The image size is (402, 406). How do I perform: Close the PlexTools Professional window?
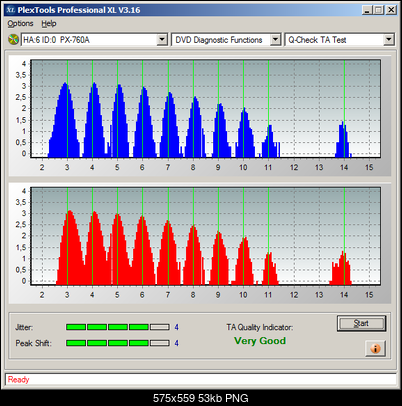(x=391, y=10)
